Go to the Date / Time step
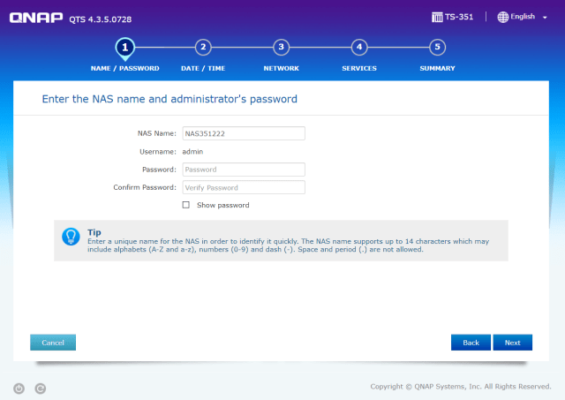Screen dimensions: 565x400 point(203,68)
